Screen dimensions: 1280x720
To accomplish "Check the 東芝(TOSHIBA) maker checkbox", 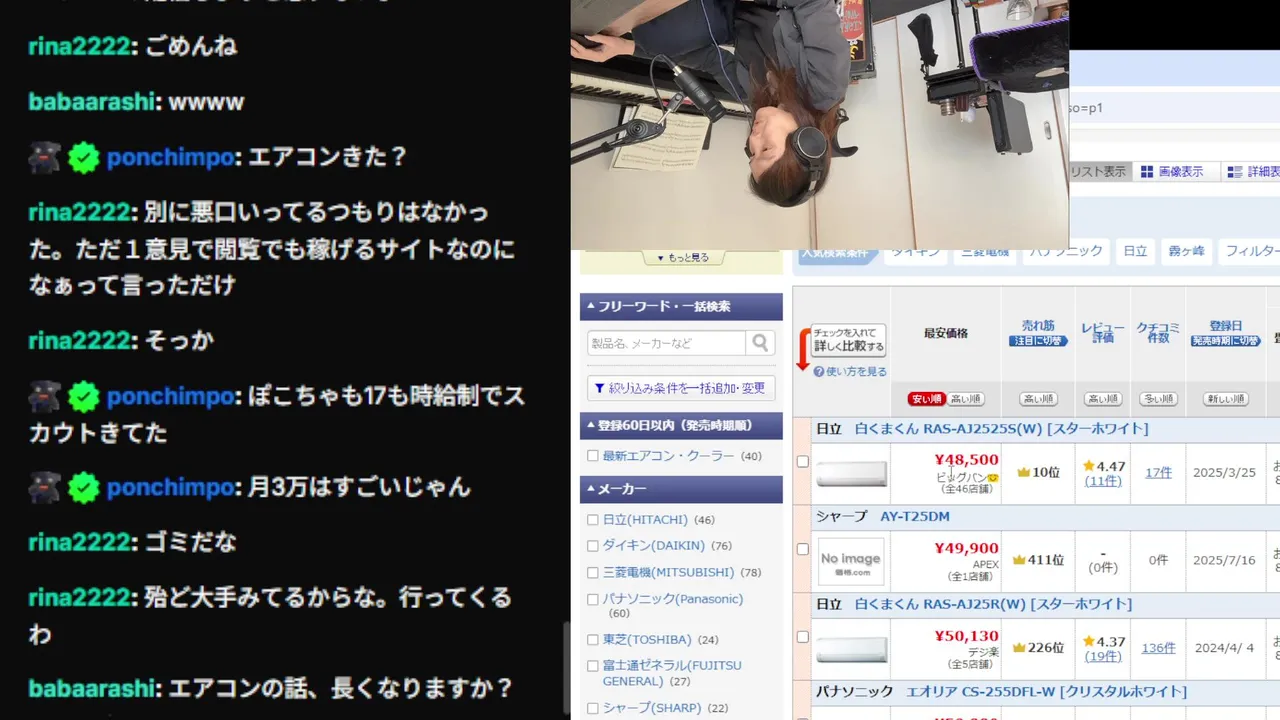I will 593,640.
